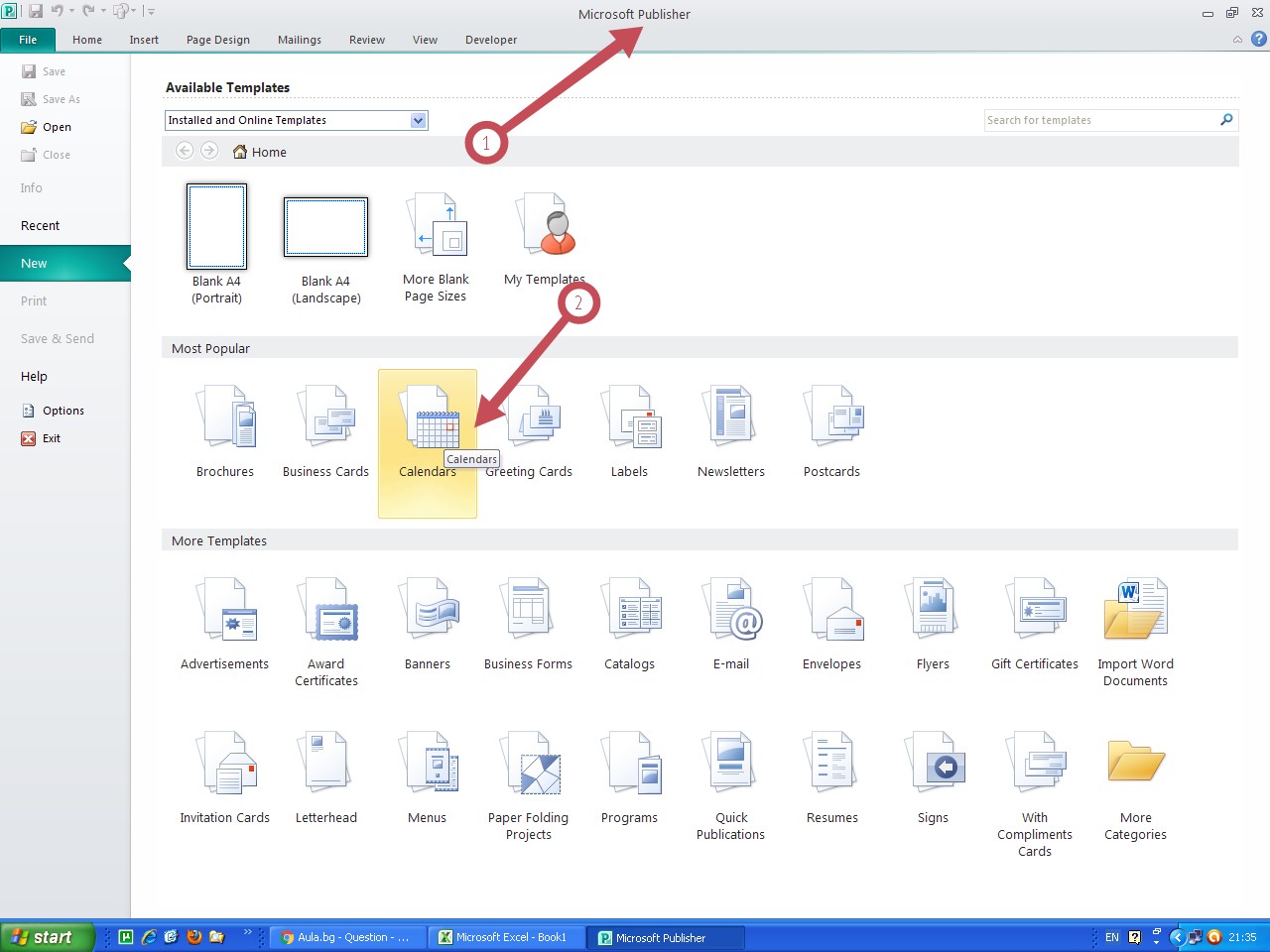Open the Mailings ribbon tab
Viewport: 1270px width, 952px height.
pyautogui.click(x=299, y=40)
